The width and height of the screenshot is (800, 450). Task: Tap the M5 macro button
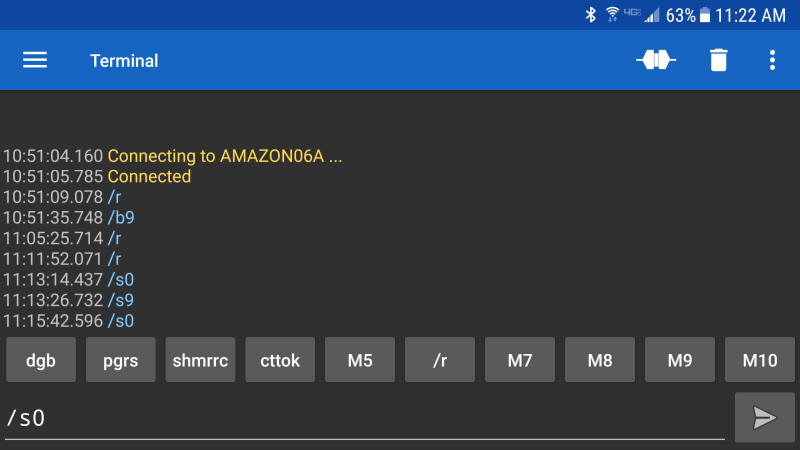[x=360, y=360]
